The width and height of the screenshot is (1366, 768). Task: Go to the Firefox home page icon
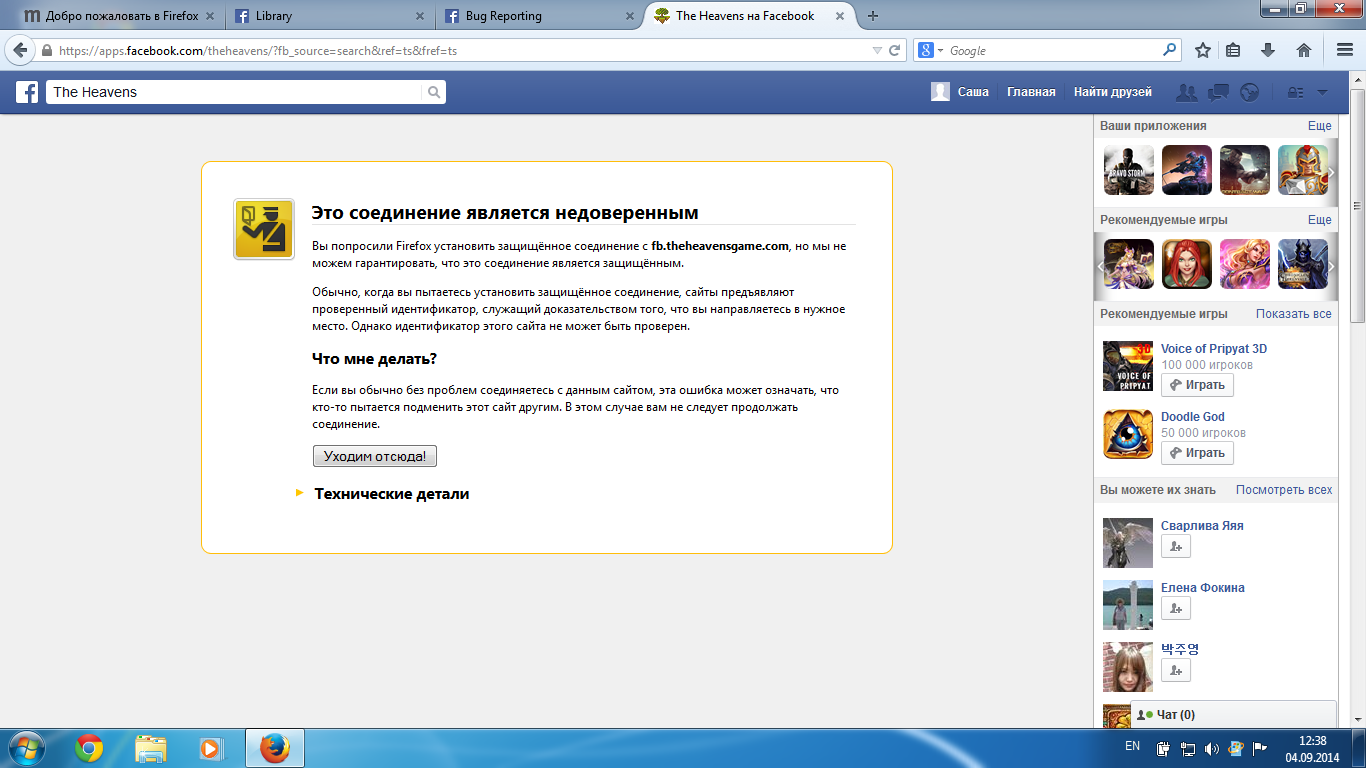[x=1304, y=50]
